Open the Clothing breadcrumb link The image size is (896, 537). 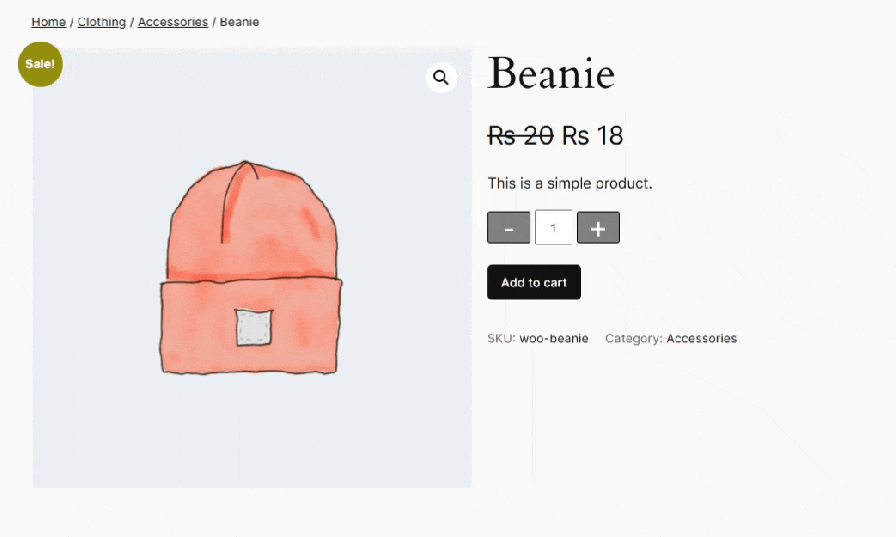(102, 22)
